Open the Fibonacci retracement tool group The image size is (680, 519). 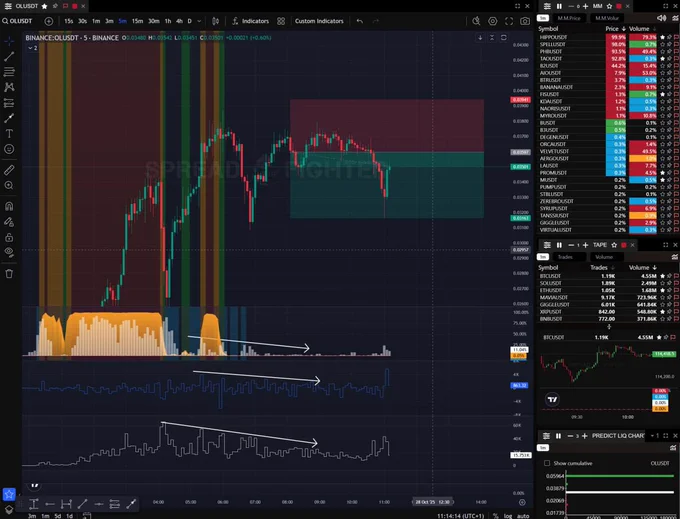pos(9,72)
